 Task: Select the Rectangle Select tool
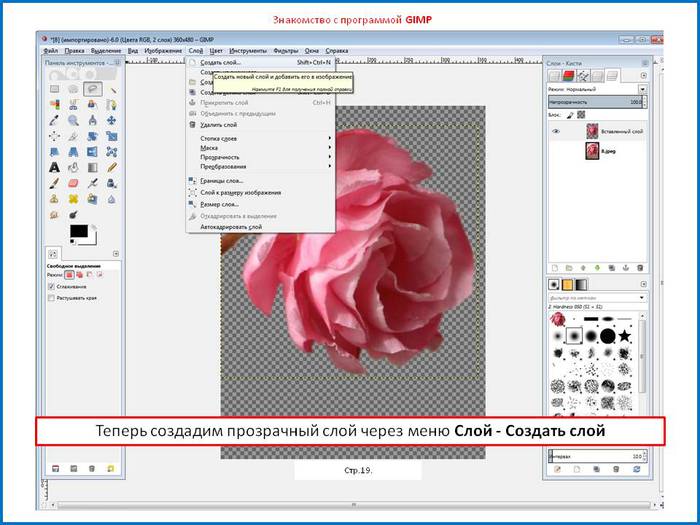(x=54, y=89)
